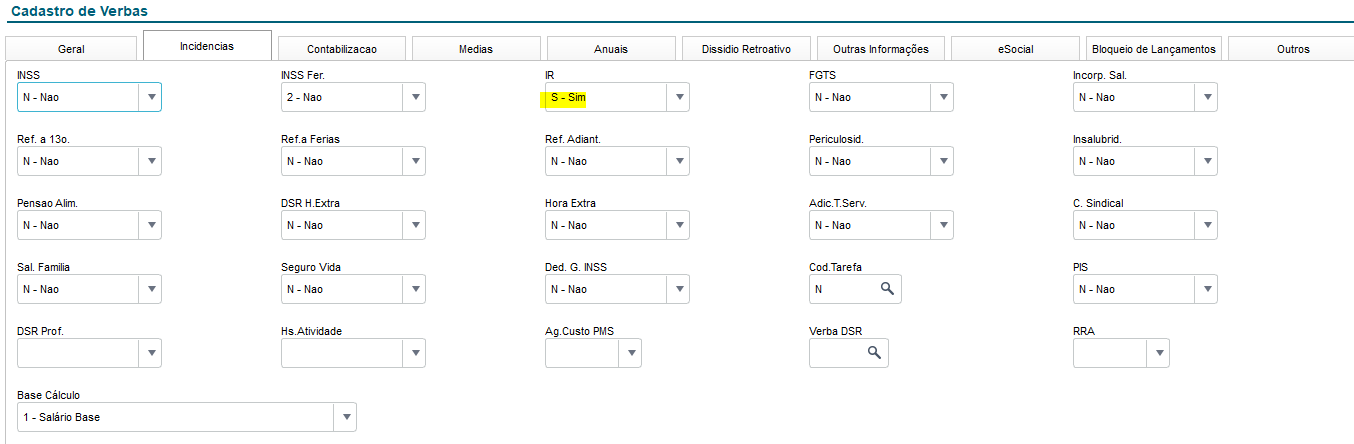This screenshot has width=1354, height=444.
Task: Open the Periculosid. dropdown
Action: (x=943, y=161)
